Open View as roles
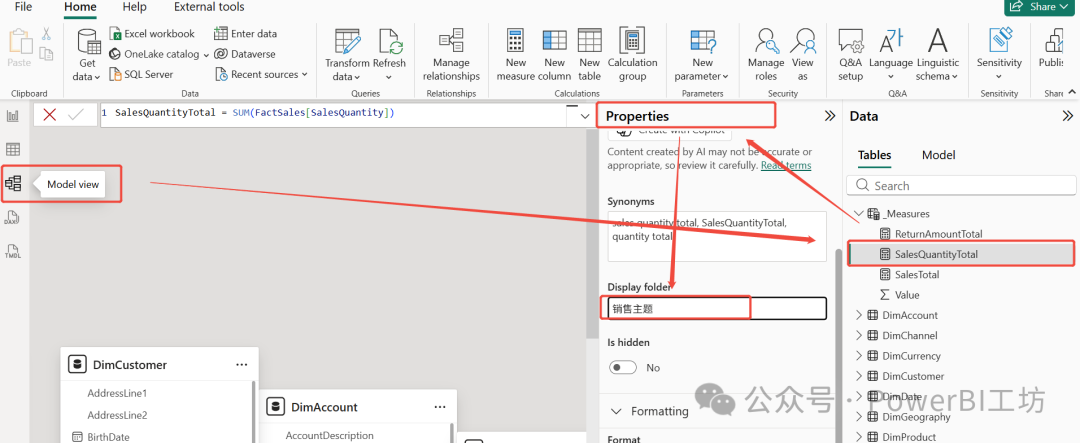This screenshot has height=443, width=1080. pos(802,55)
